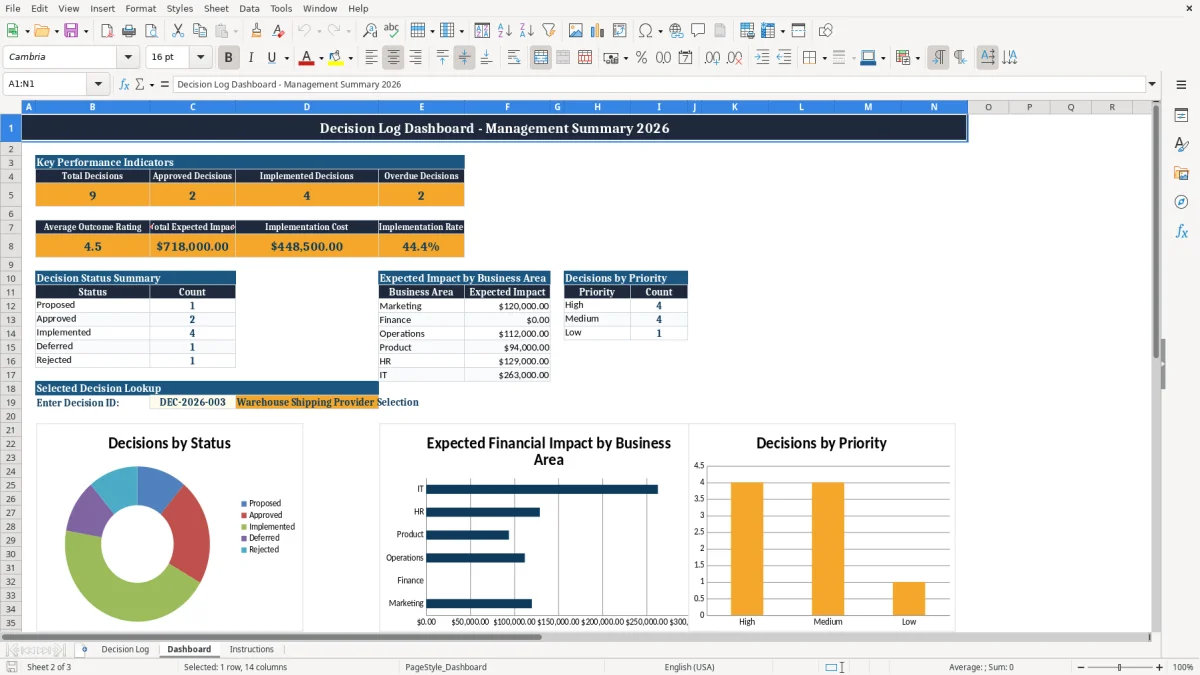Toggle Italic formatting

pos(250,58)
